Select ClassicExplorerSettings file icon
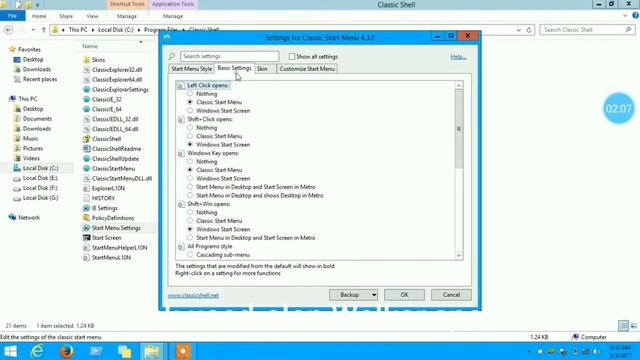 [x=86, y=89]
